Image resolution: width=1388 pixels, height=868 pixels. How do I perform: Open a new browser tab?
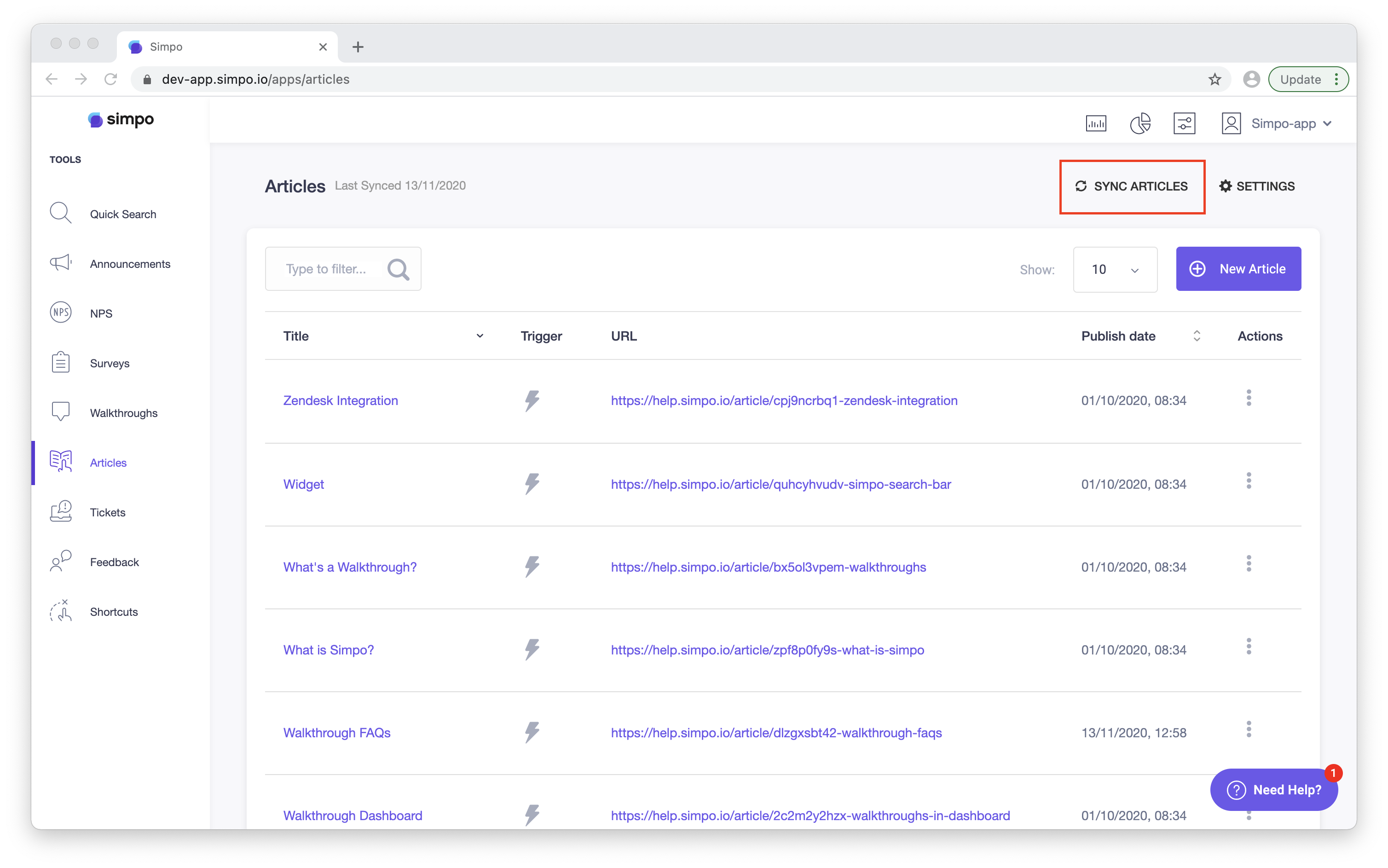click(358, 46)
